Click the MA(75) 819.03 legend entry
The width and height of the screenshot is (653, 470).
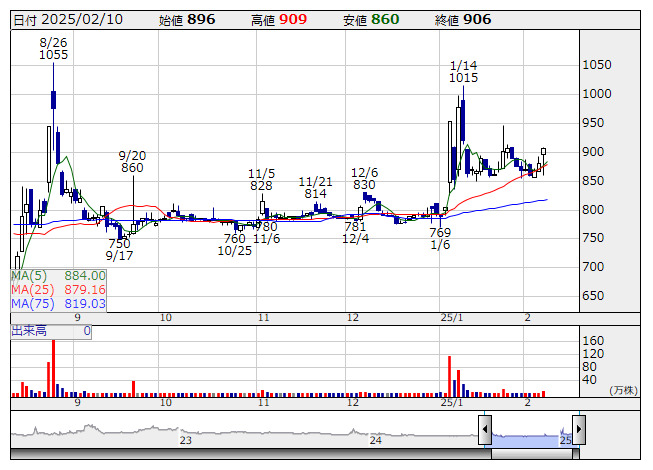(x=58, y=303)
